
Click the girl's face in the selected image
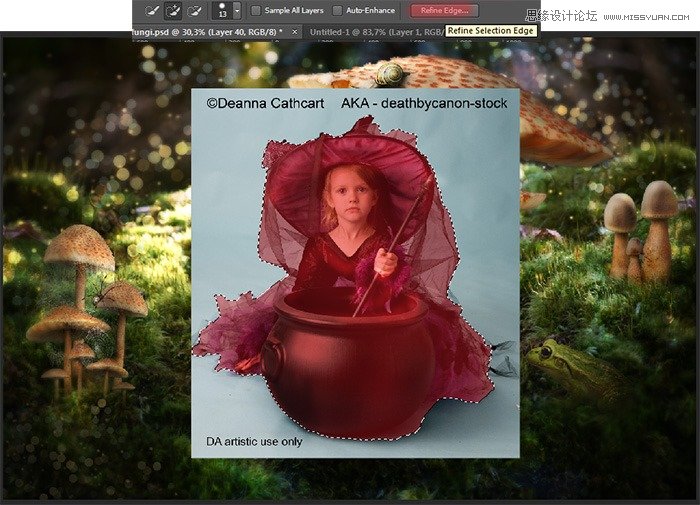click(352, 197)
